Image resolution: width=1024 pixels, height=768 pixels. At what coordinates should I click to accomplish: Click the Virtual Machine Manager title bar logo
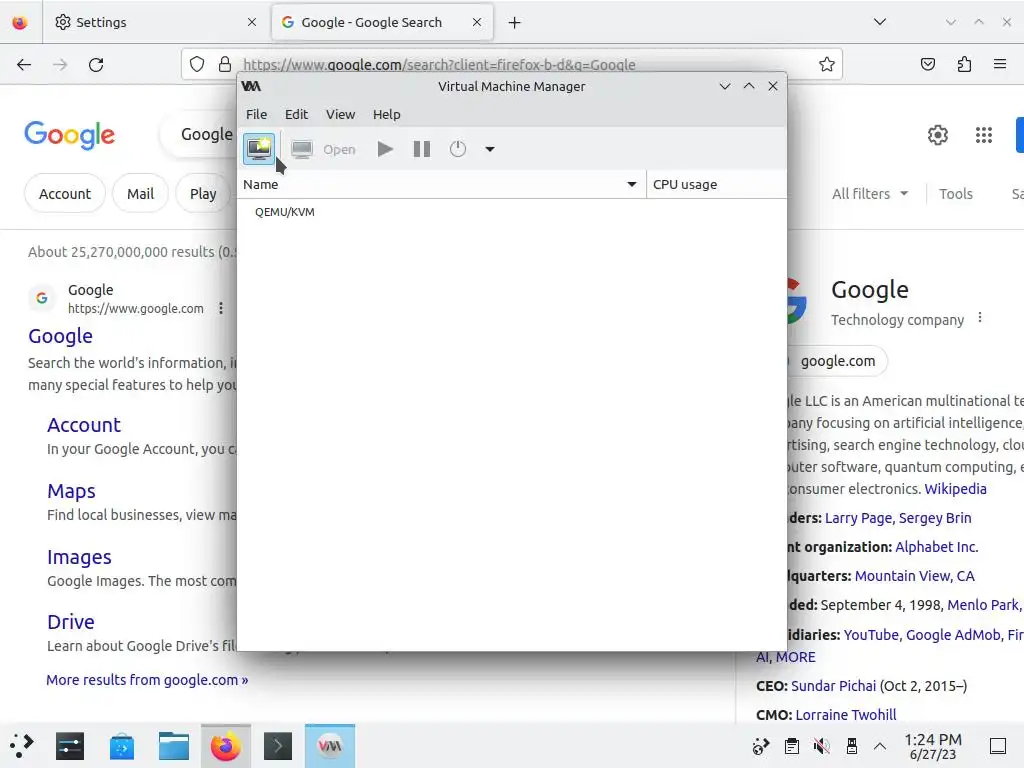coord(251,86)
